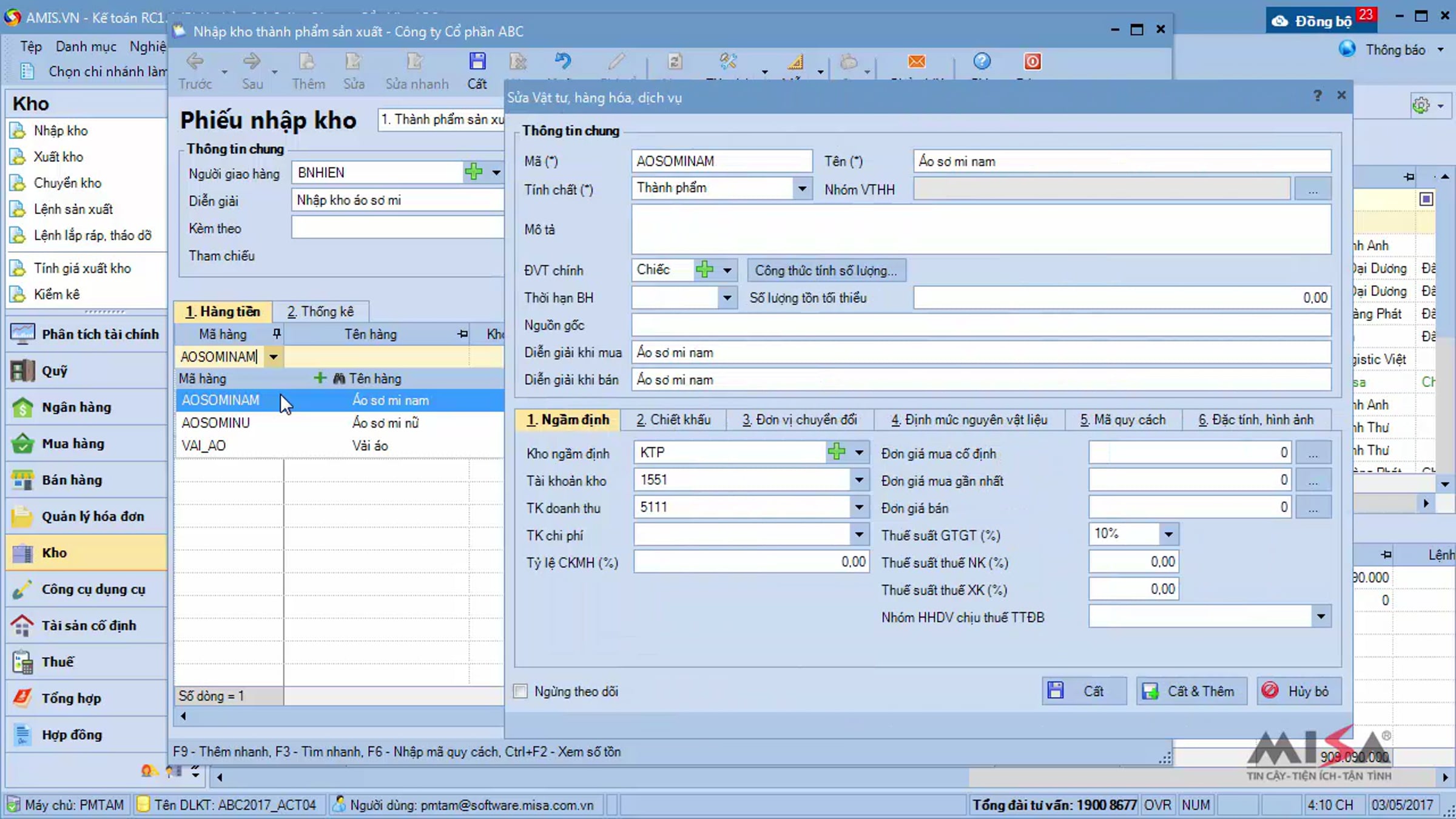Image resolution: width=1456 pixels, height=819 pixels.
Task: Click ellipsis beside Đơn giá bán
Action: pos(1313,508)
